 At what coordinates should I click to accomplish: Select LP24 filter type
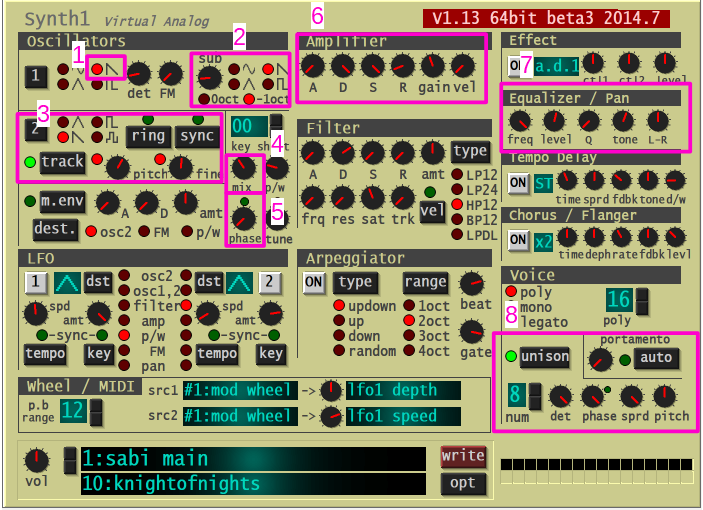[457, 190]
